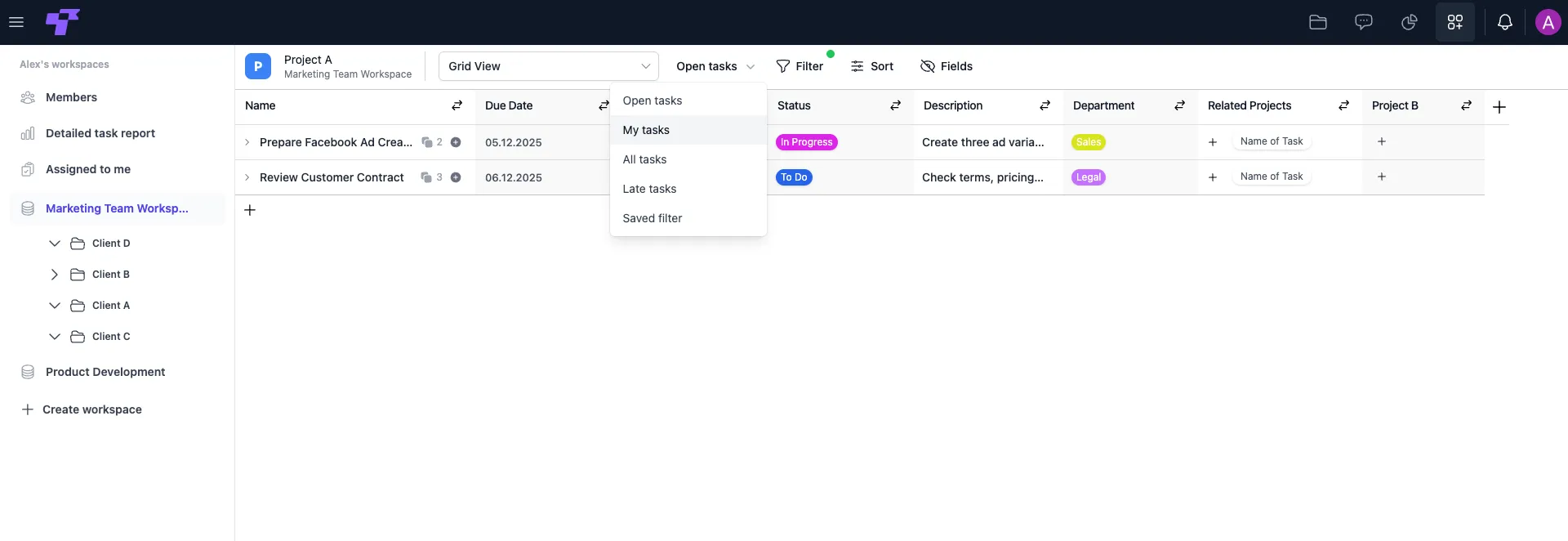
Task: Select Open tasks in dropdown menu
Action: [x=688, y=101]
